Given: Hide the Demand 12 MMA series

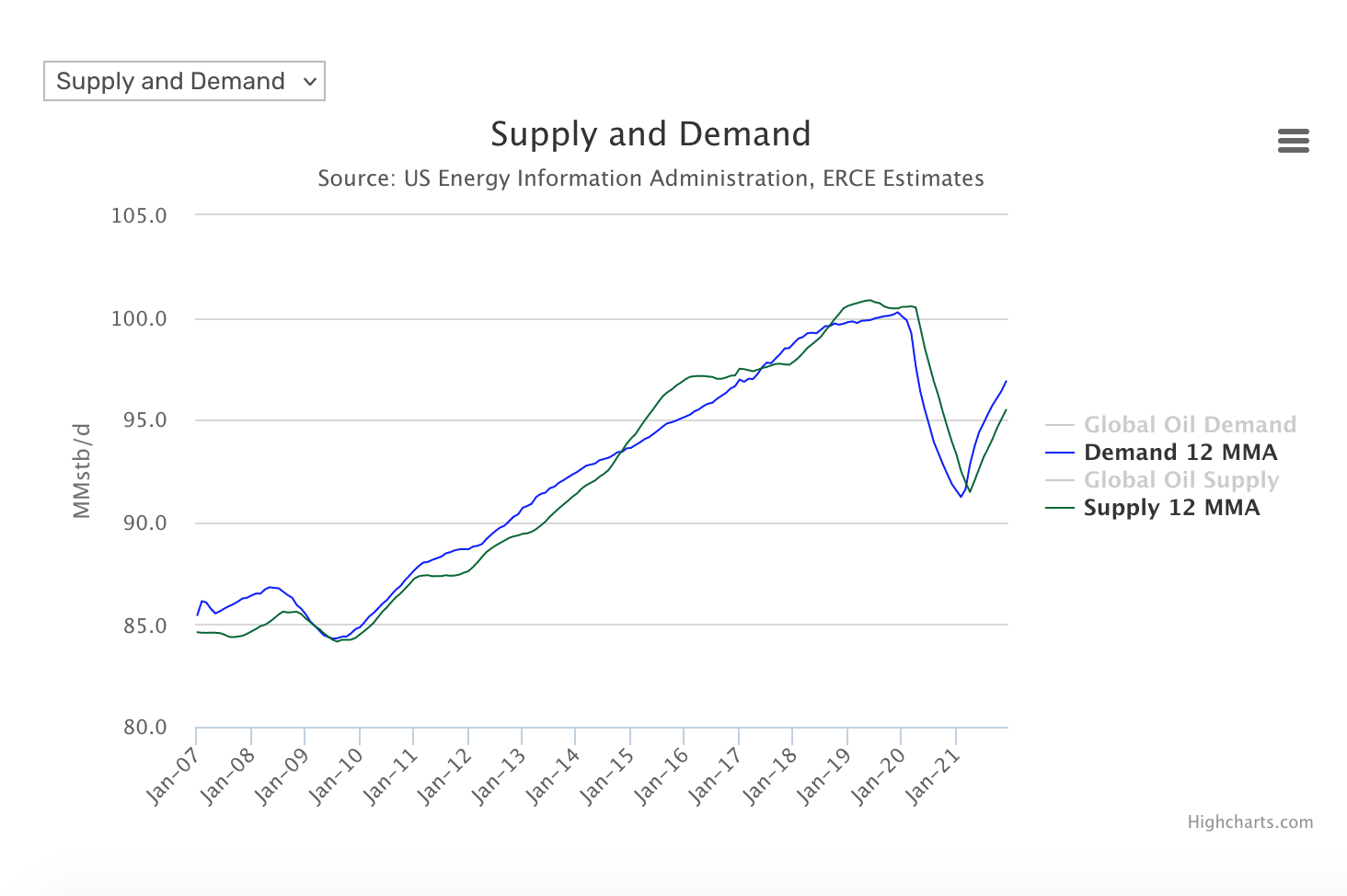Looking at the screenshot, I should click(x=1180, y=453).
